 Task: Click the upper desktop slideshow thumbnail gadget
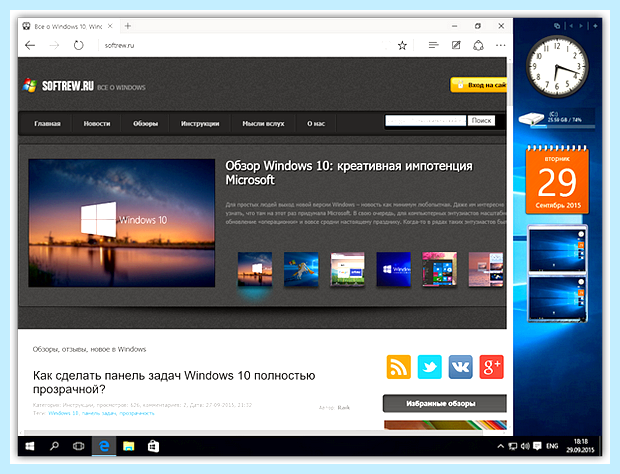(558, 249)
